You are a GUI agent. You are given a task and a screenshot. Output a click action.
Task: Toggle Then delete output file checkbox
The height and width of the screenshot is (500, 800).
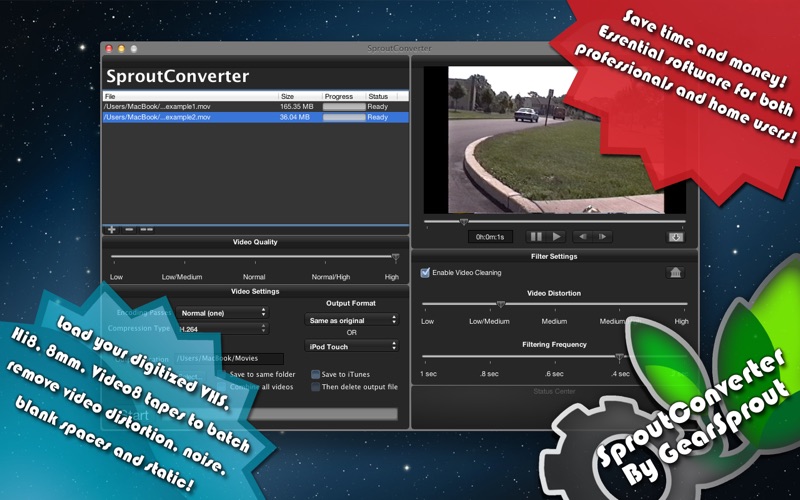pos(315,387)
